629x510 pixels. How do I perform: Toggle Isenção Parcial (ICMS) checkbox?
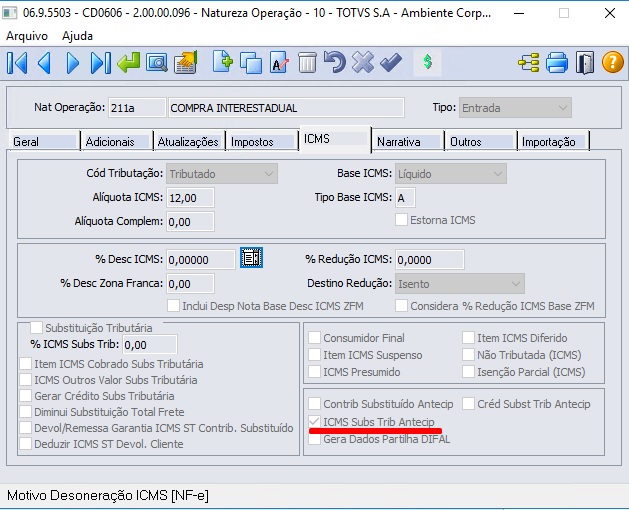coord(468,372)
